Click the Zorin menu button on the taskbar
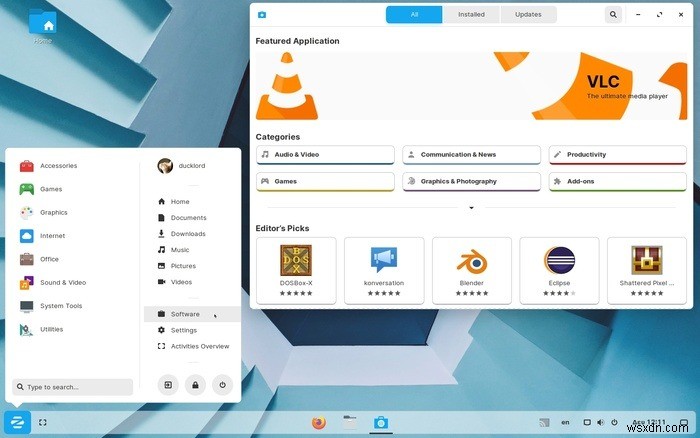Screen dimensions: 700x438 pos(17,422)
